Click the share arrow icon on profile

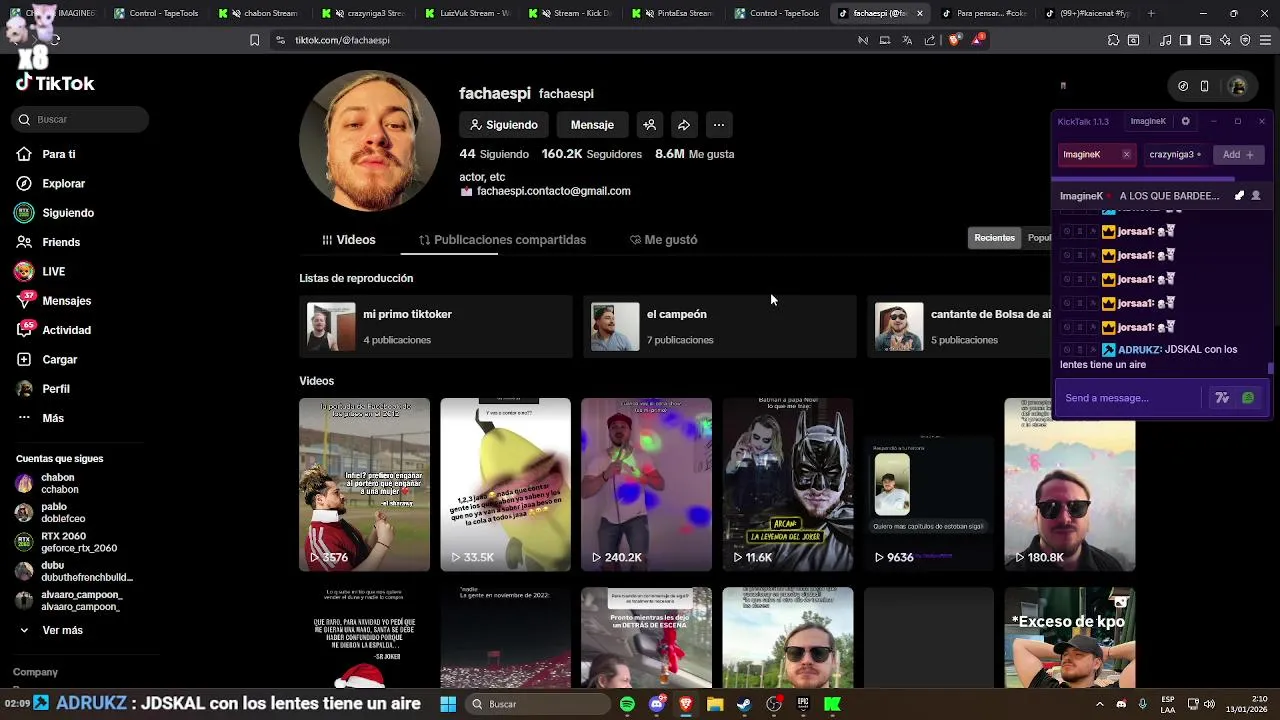(x=684, y=125)
